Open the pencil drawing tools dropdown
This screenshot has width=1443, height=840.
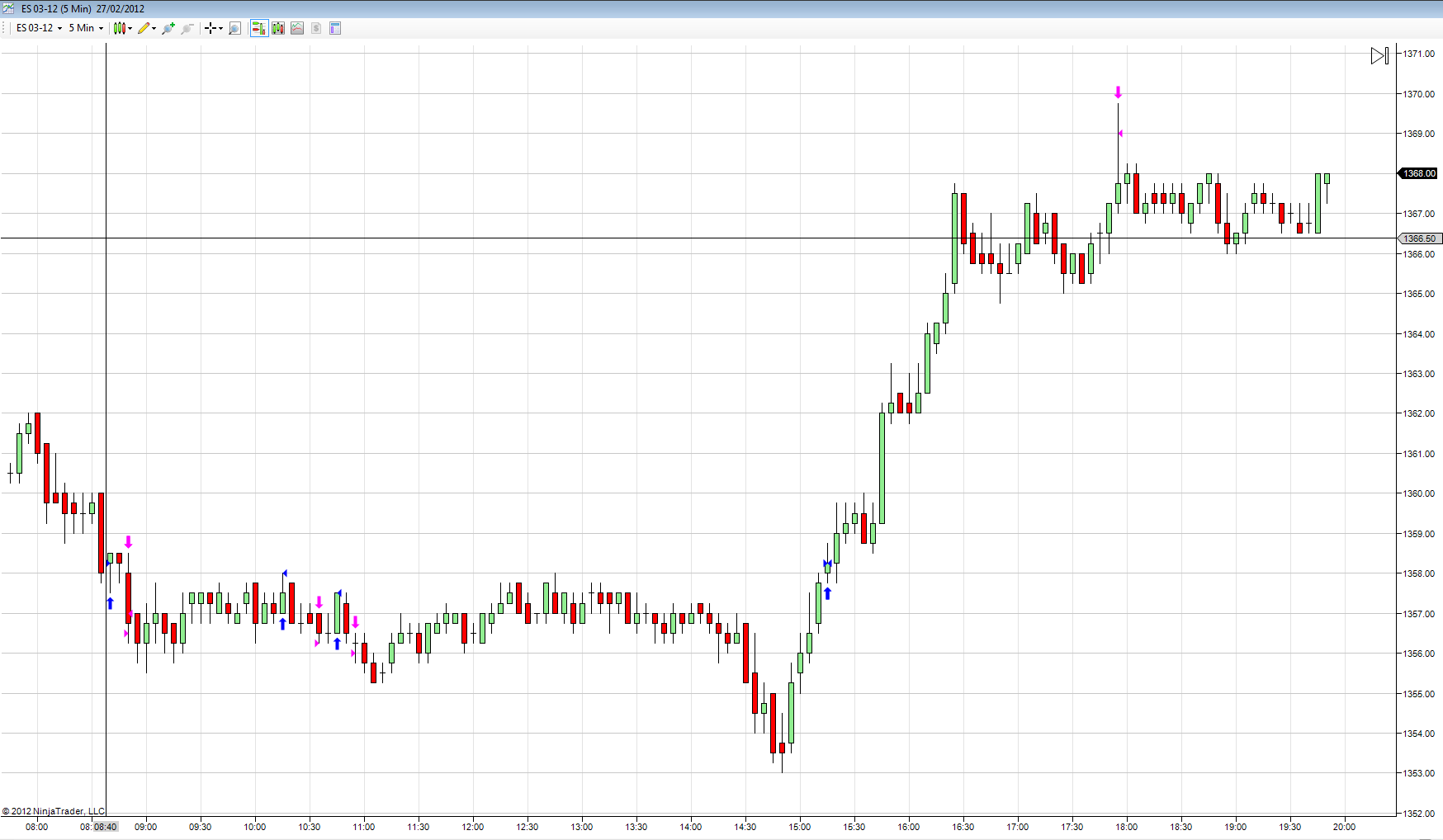pos(147,28)
